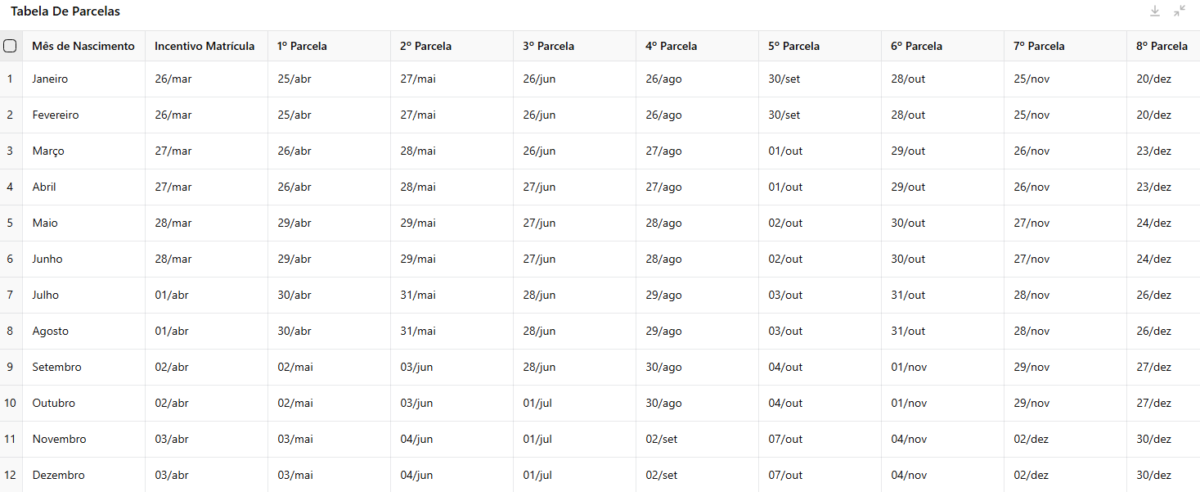Click the 01/jul cell in the Outubro row
This screenshot has height=492, width=1200.
tap(574, 403)
